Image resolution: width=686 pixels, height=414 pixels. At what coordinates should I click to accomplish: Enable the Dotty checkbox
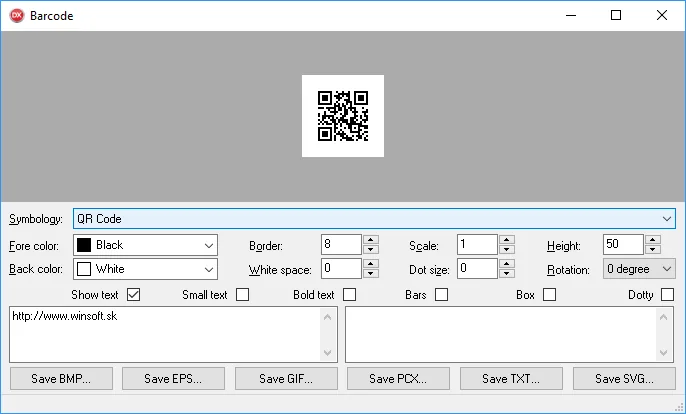point(667,295)
